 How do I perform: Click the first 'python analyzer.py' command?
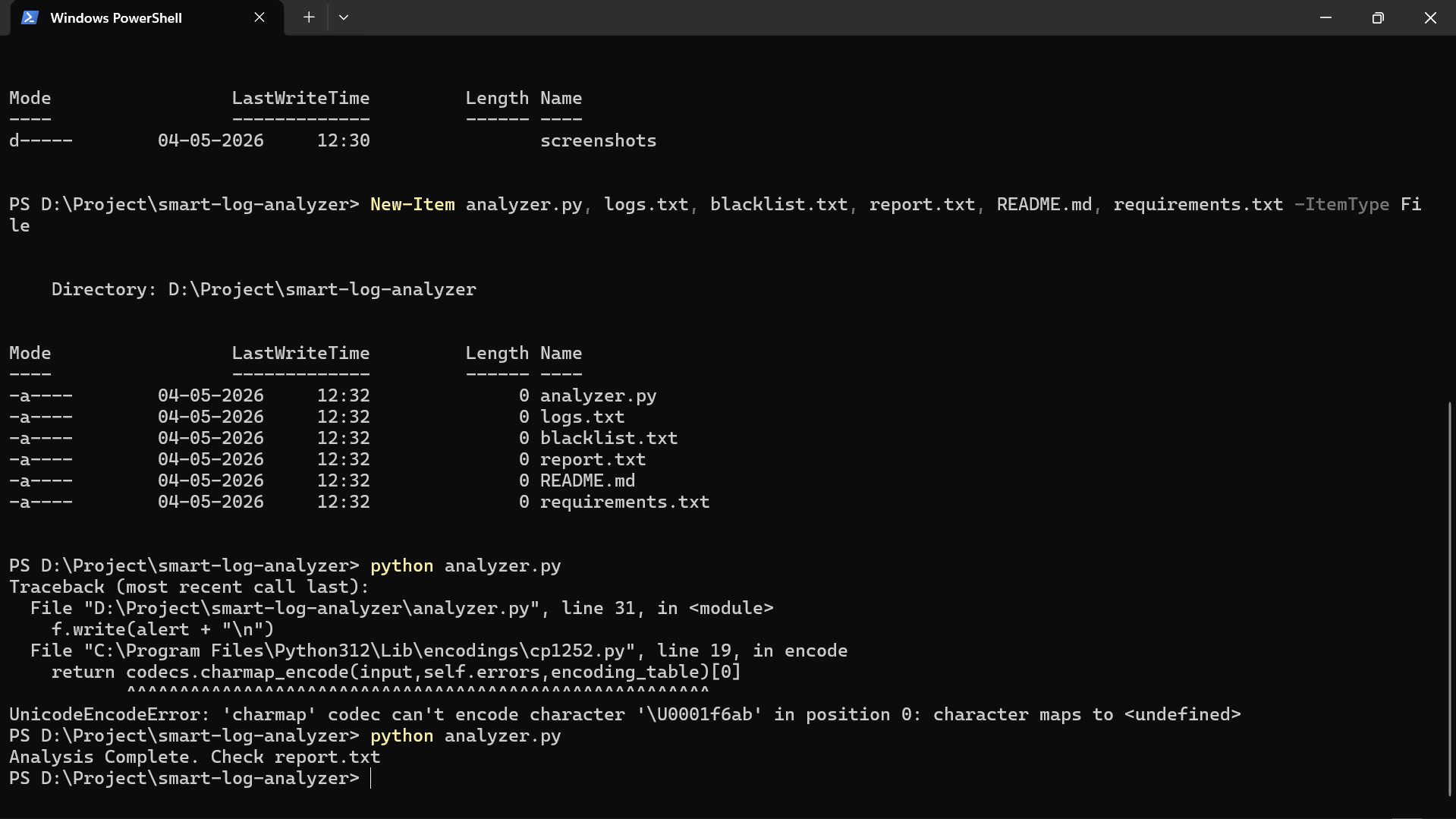465,565
